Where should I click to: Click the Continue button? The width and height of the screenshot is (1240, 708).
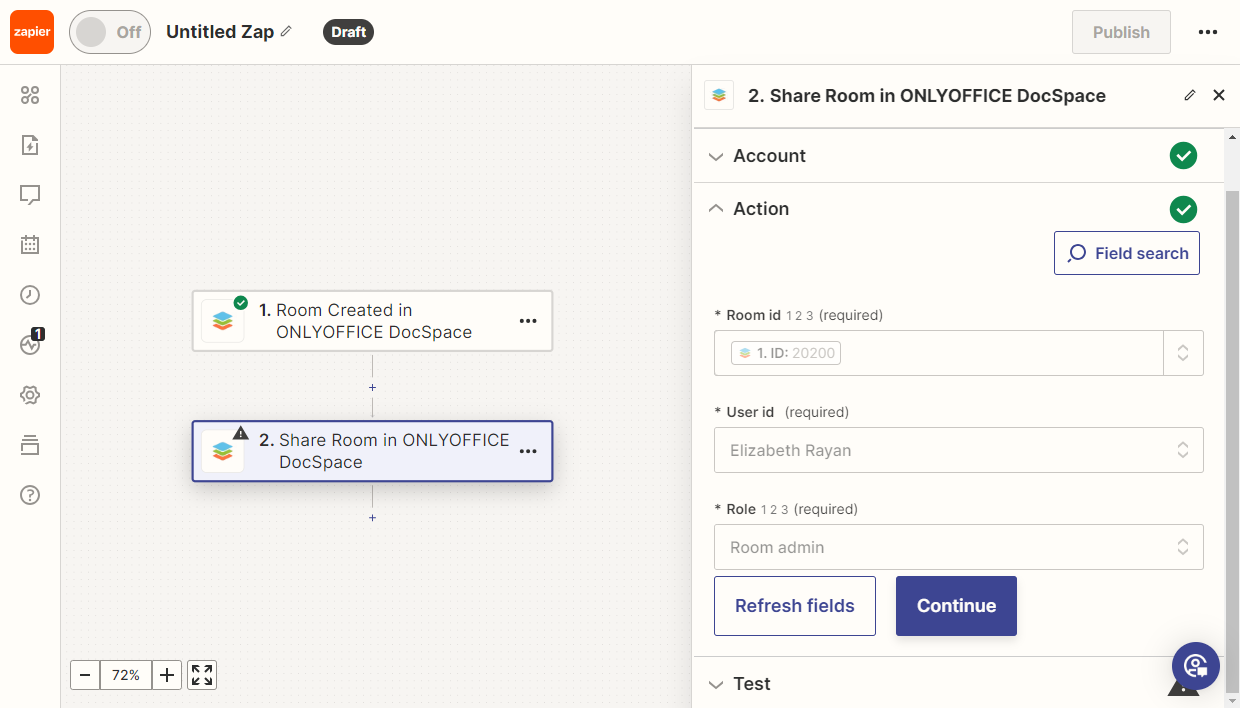pos(956,606)
